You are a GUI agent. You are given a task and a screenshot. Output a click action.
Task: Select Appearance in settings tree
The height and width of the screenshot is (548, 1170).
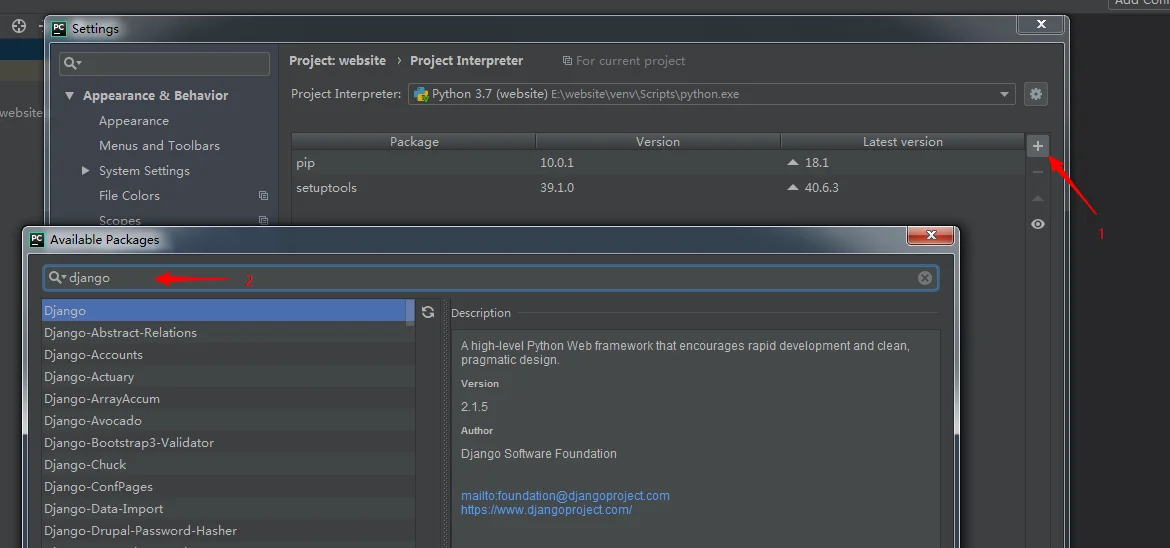[134, 121]
